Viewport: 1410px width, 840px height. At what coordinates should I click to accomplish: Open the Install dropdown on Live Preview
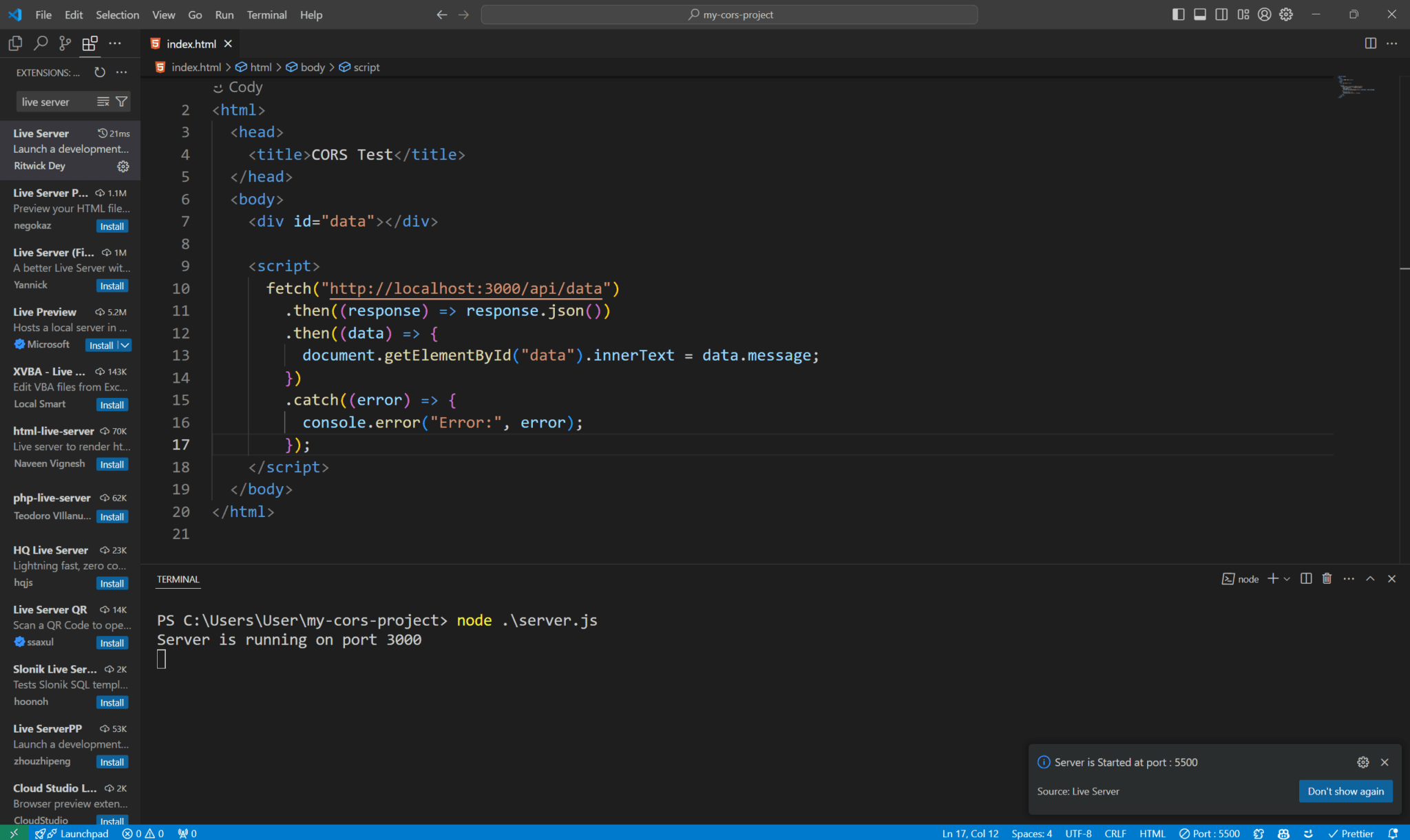click(120, 345)
